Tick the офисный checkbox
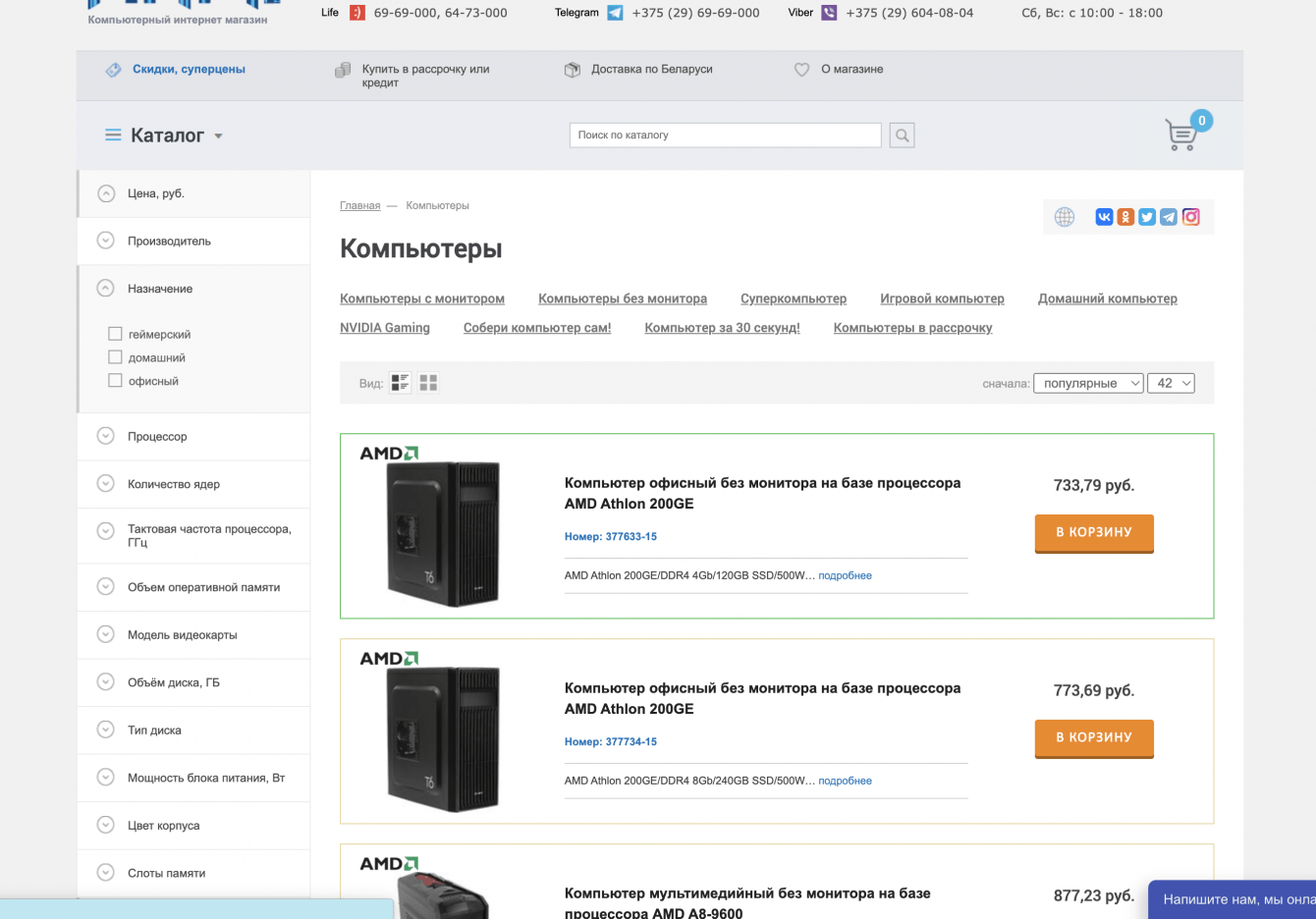1316x919 pixels. [116, 381]
